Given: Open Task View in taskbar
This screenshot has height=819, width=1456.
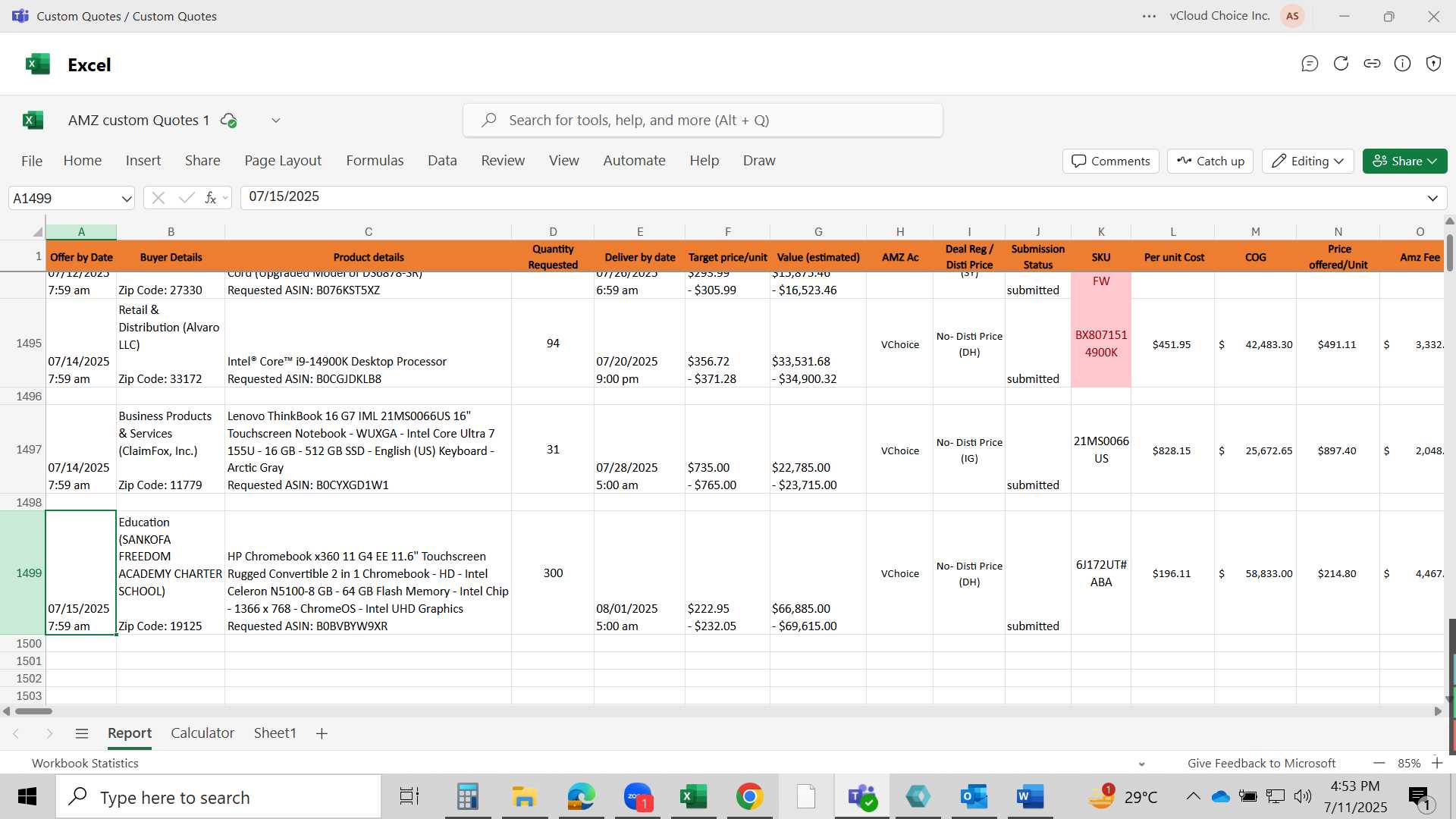Looking at the screenshot, I should [409, 797].
